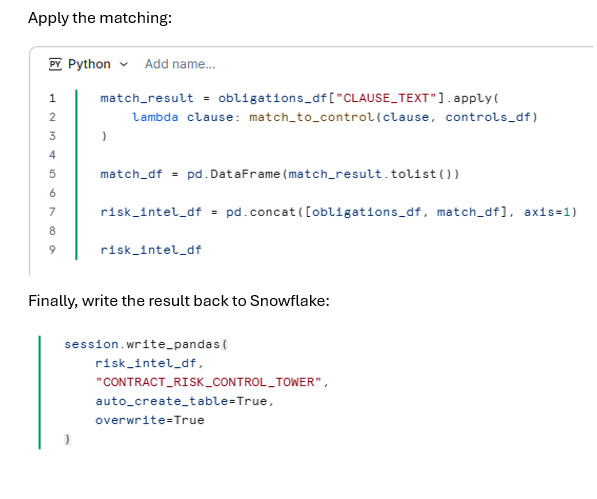
Task: Click the 'risk_intel_df = pd.concat' line
Action: click(339, 212)
